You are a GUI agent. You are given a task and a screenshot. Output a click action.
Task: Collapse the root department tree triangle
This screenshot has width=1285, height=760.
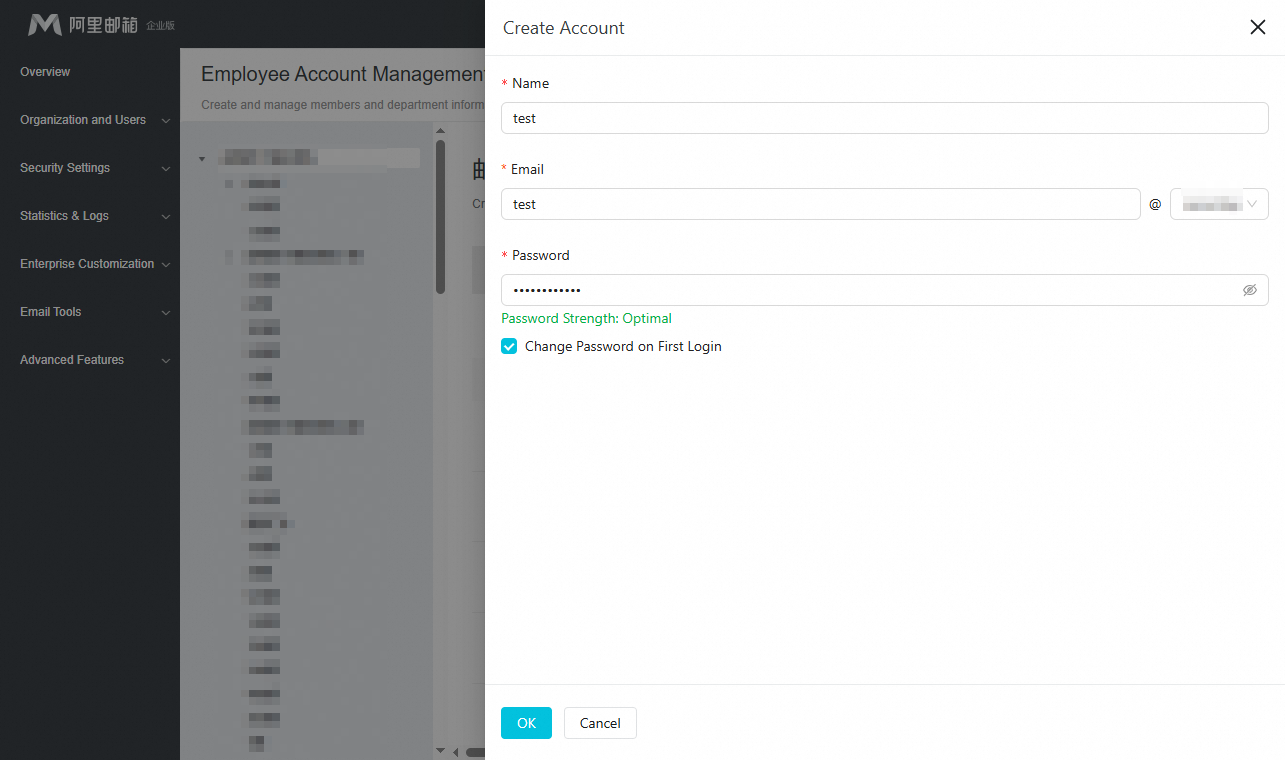click(202, 158)
